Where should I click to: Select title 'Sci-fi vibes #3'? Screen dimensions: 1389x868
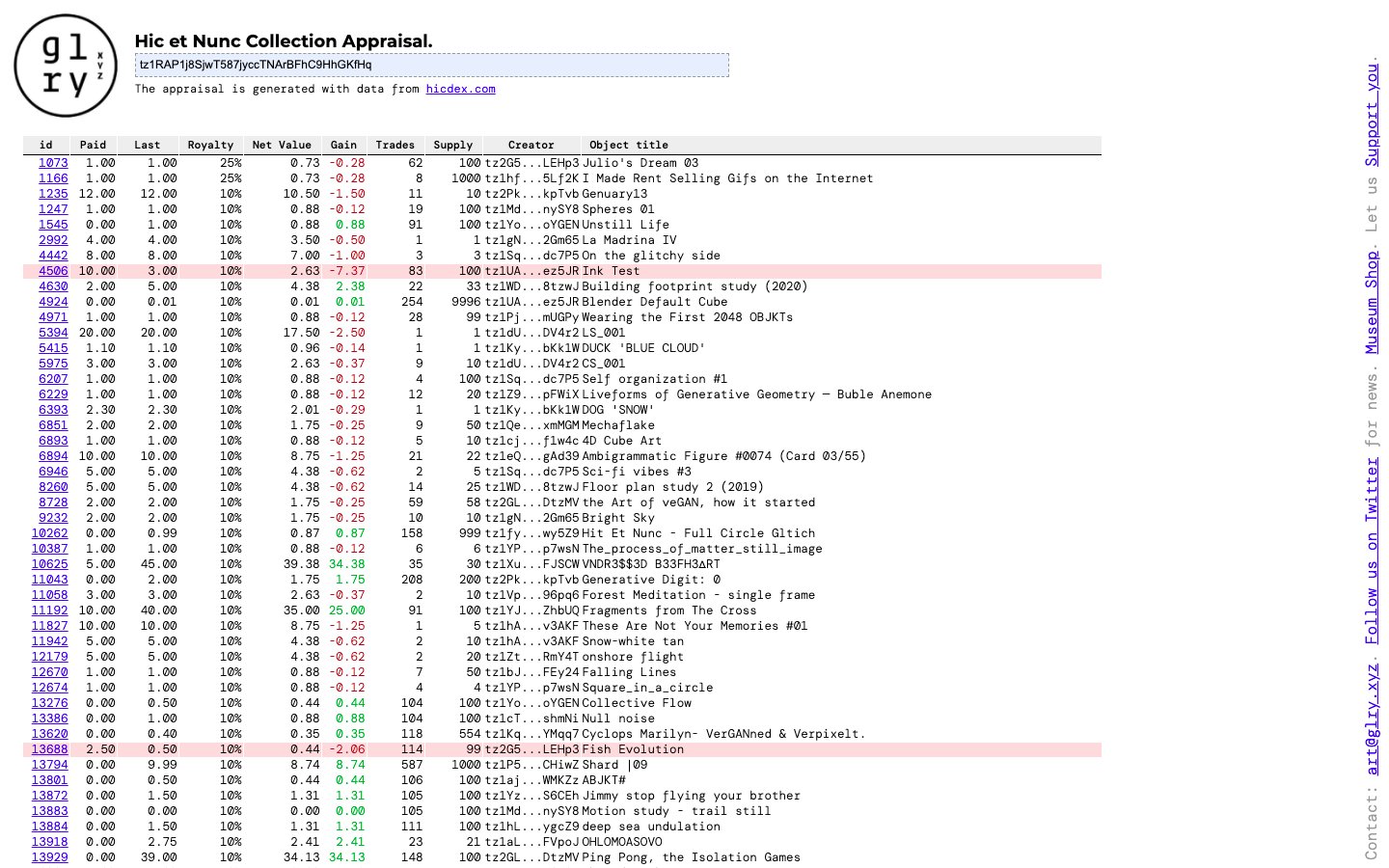637,472
